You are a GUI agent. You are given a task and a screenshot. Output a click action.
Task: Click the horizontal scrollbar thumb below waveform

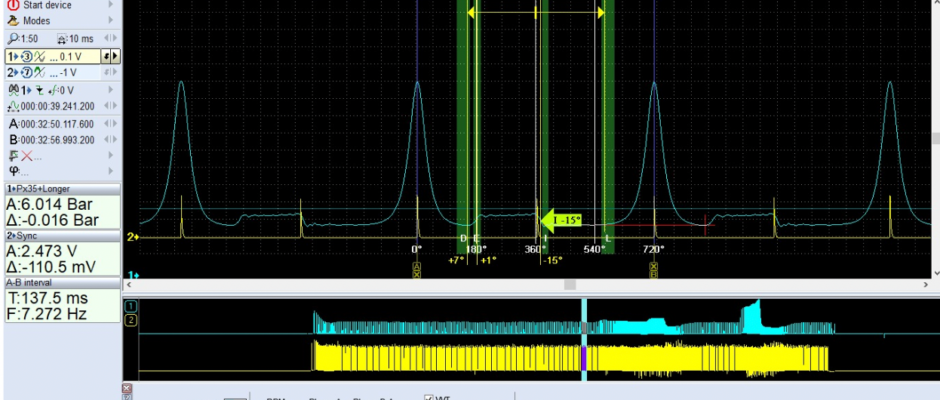click(570, 284)
